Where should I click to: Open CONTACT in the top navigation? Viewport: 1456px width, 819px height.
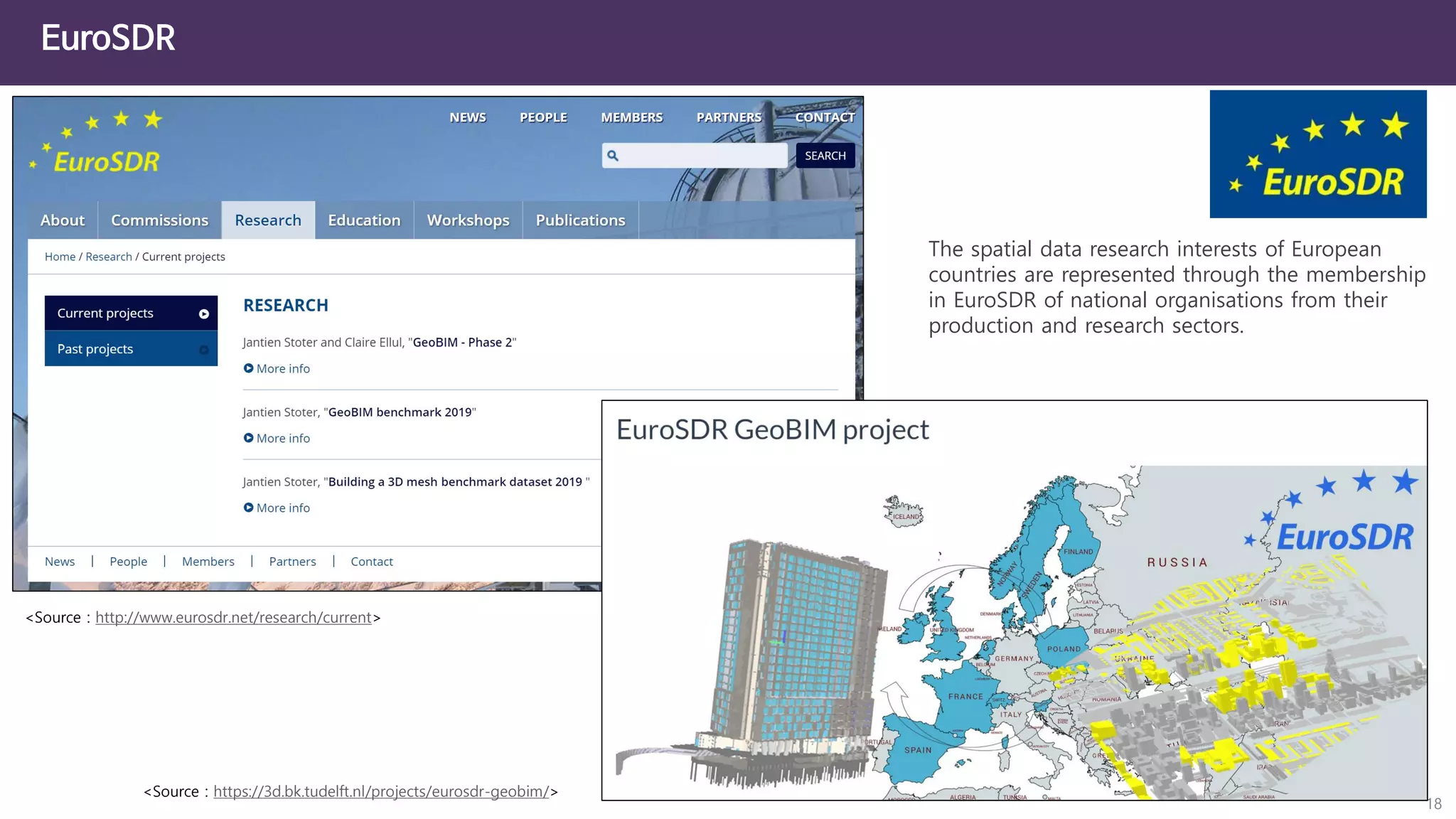[x=825, y=117]
